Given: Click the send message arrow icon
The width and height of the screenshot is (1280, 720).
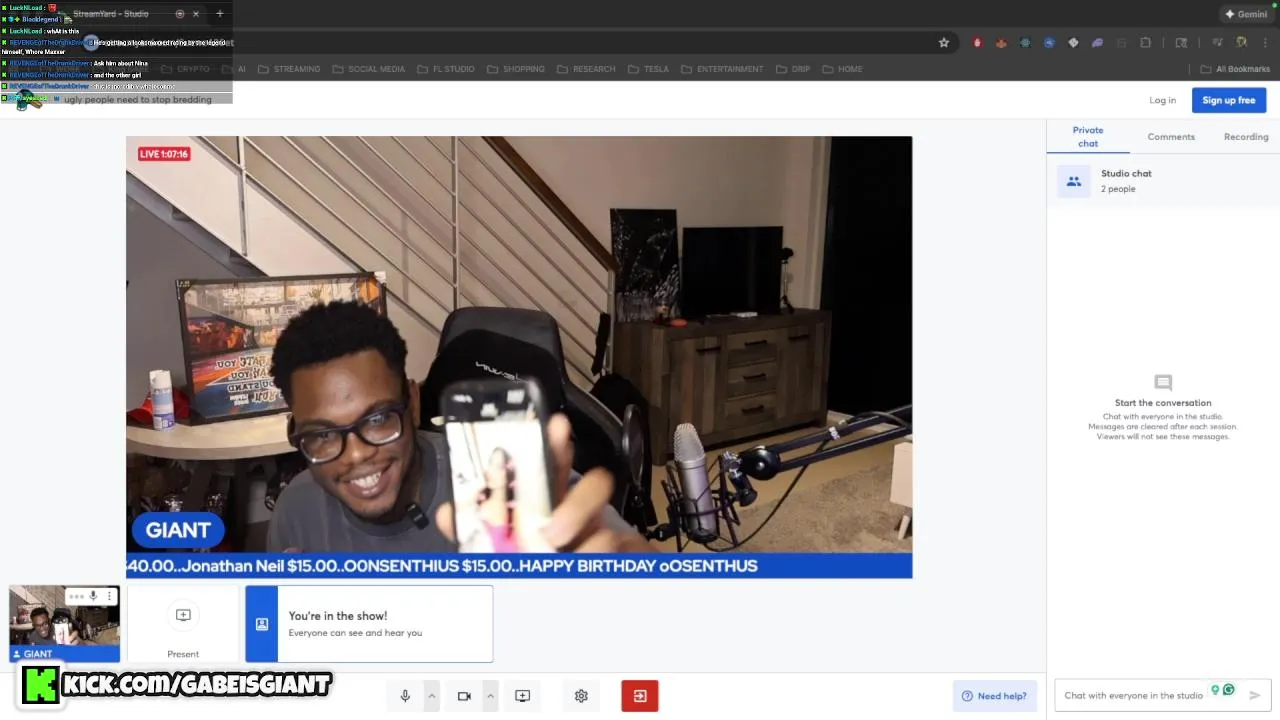Looking at the screenshot, I should click(1255, 695).
